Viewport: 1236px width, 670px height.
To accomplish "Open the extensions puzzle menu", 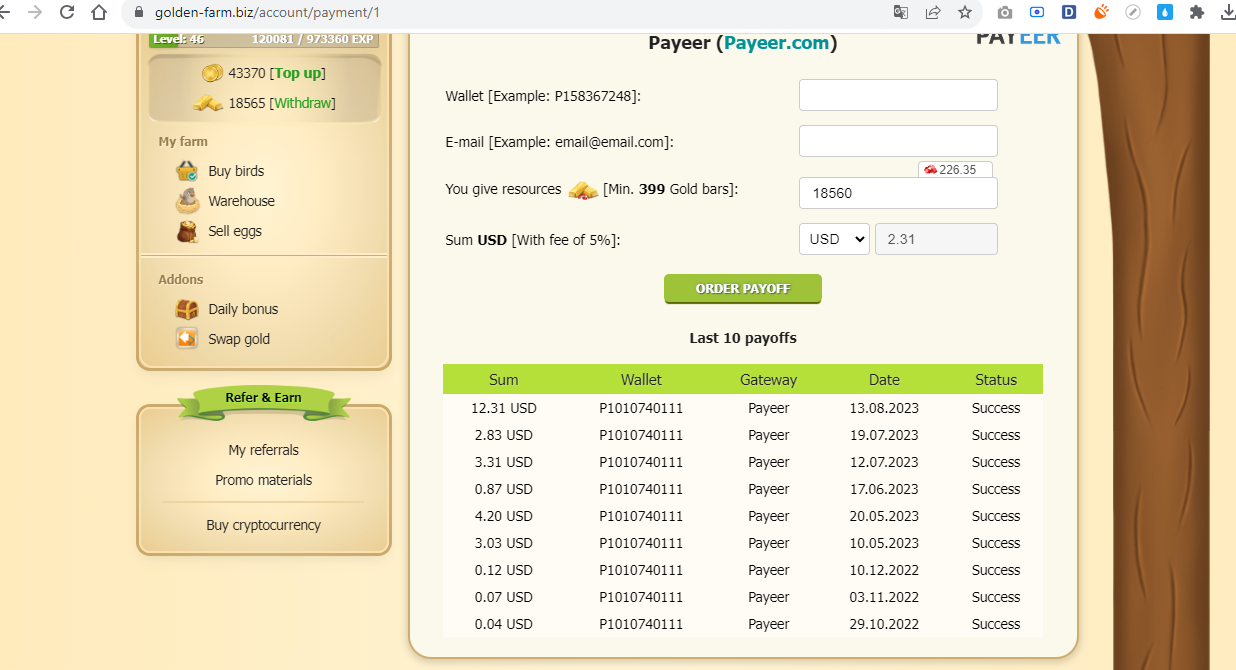I will (1197, 13).
